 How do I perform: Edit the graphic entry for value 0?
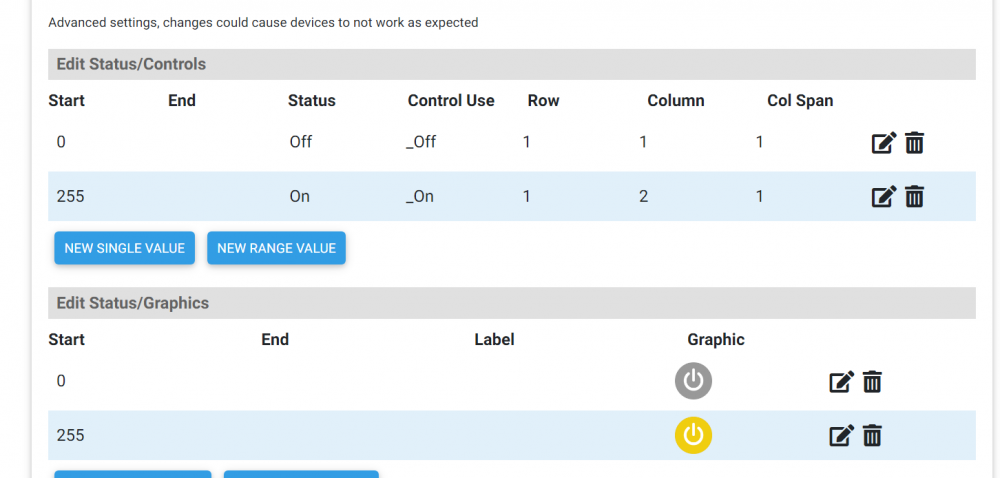pos(841,382)
